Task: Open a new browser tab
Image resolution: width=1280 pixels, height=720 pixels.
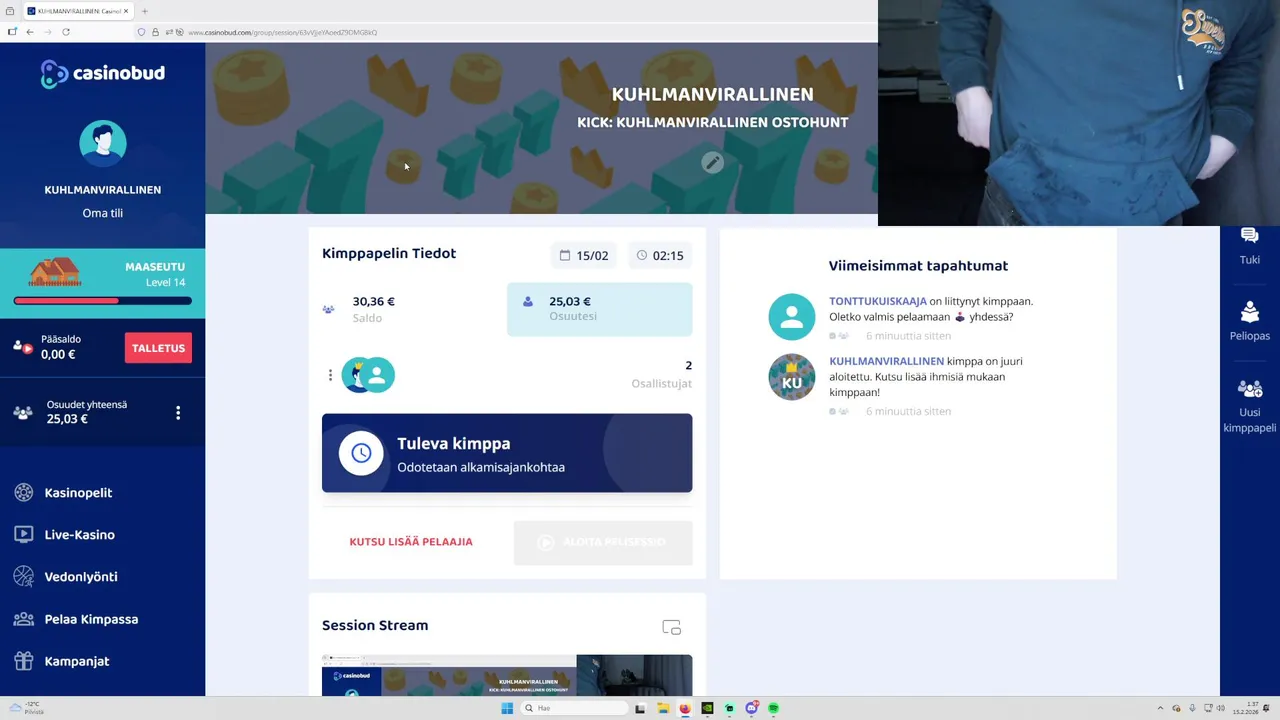Action: [144, 11]
